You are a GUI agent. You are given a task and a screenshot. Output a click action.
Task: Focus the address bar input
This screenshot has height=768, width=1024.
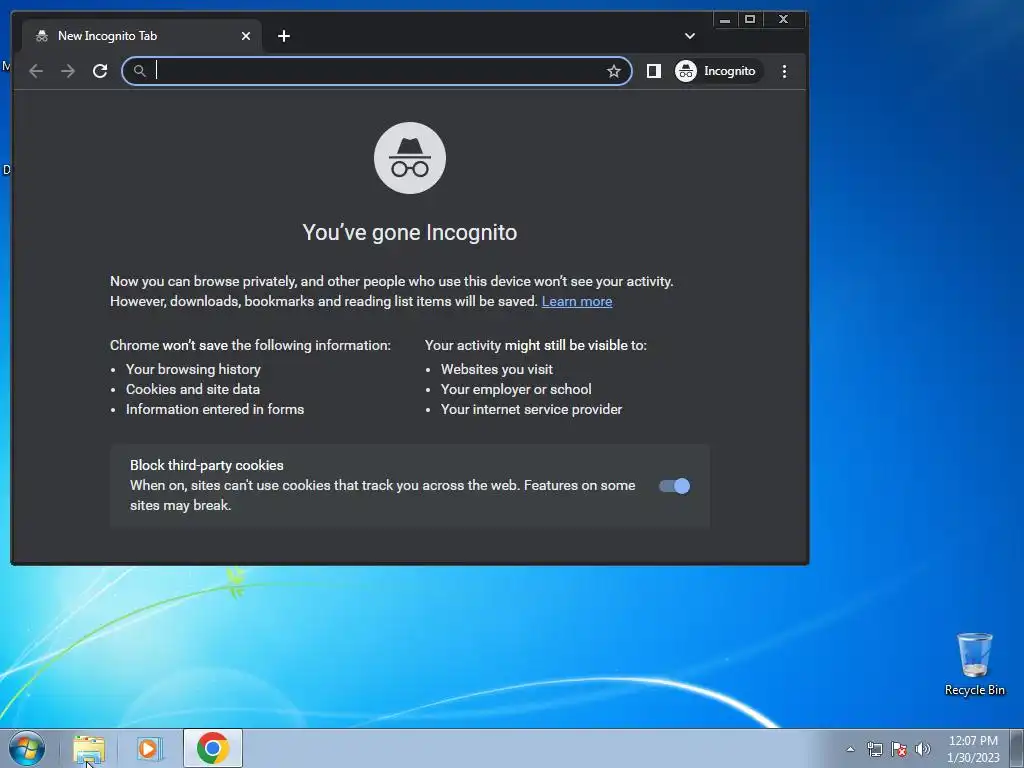pos(377,71)
